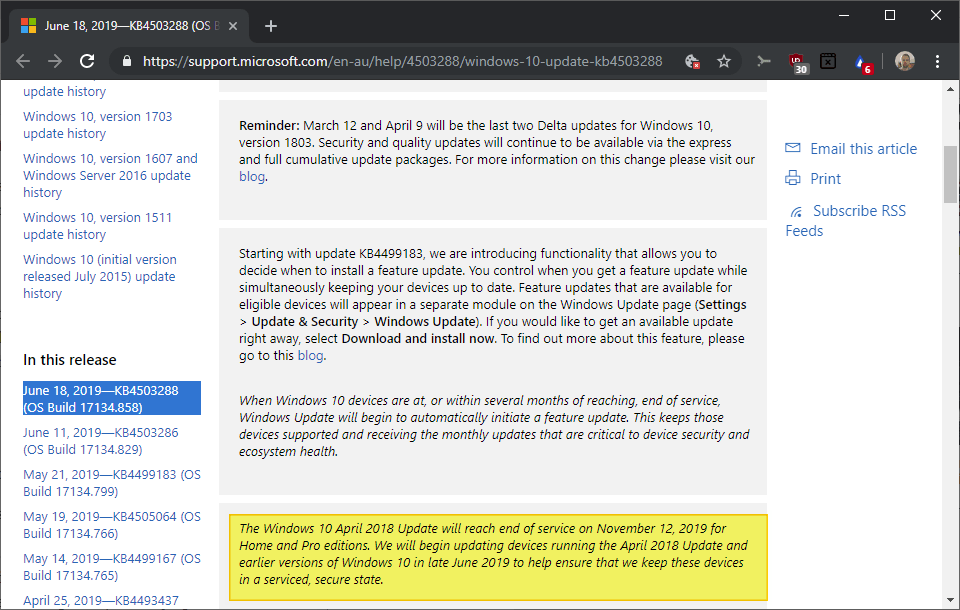Open May 14, 2019—KB4499167 release link

point(111,567)
